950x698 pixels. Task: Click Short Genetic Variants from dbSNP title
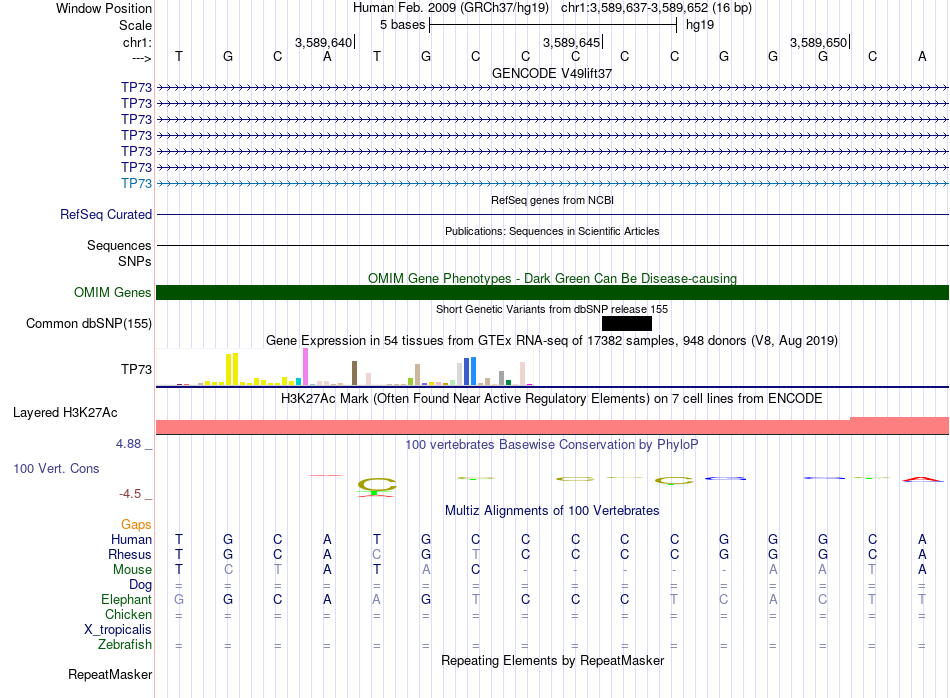click(552, 309)
